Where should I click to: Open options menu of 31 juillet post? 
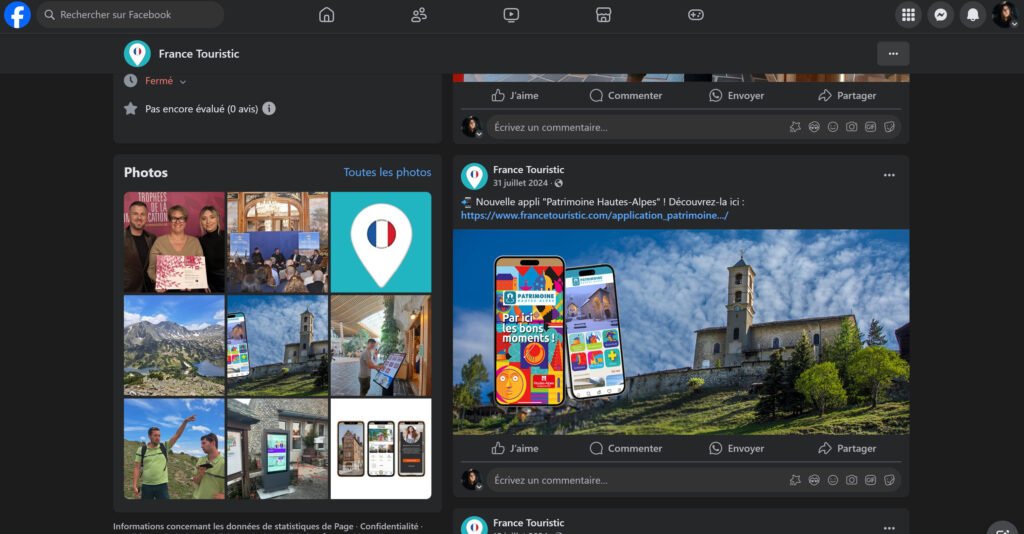pos(889,175)
